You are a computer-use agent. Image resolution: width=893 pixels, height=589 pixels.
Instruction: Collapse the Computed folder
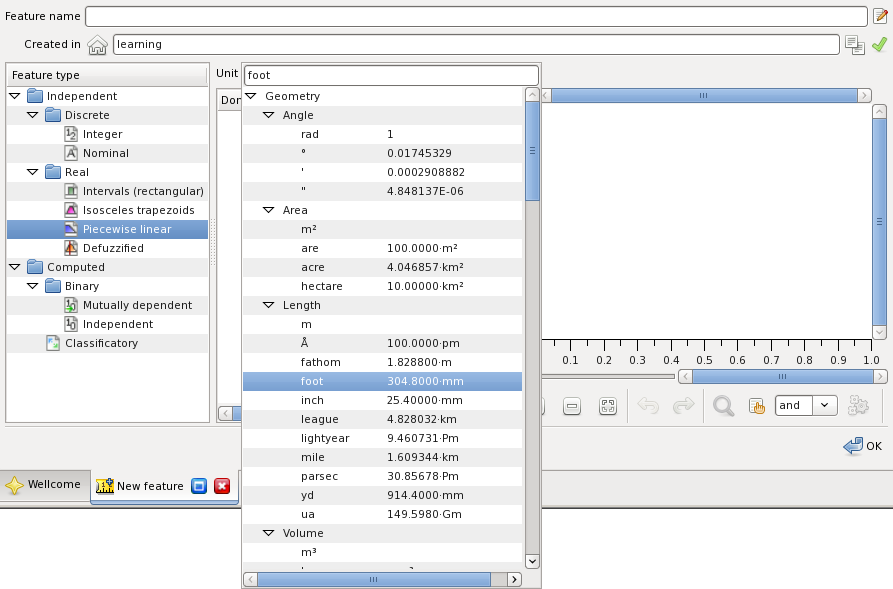tap(15, 267)
